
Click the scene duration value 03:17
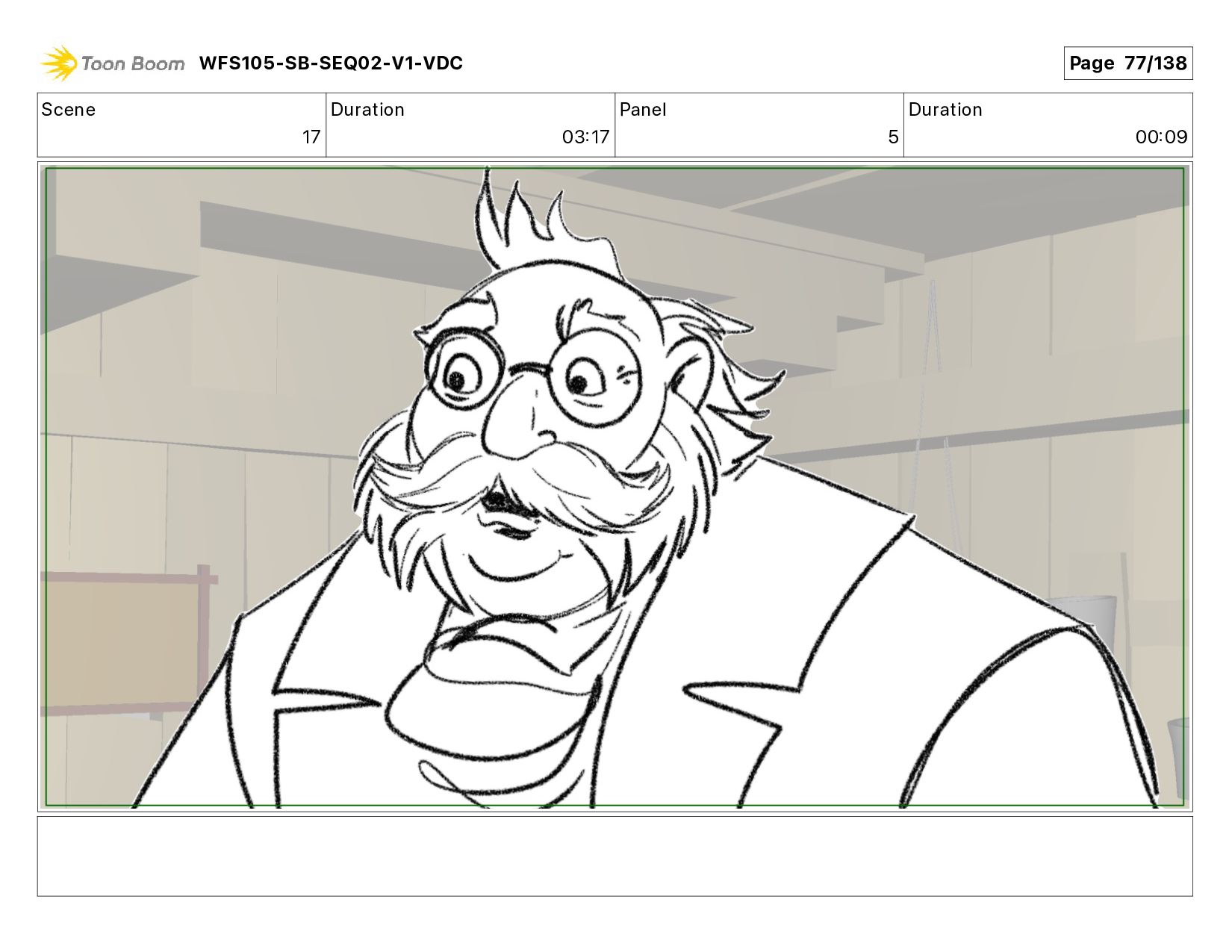[585, 137]
